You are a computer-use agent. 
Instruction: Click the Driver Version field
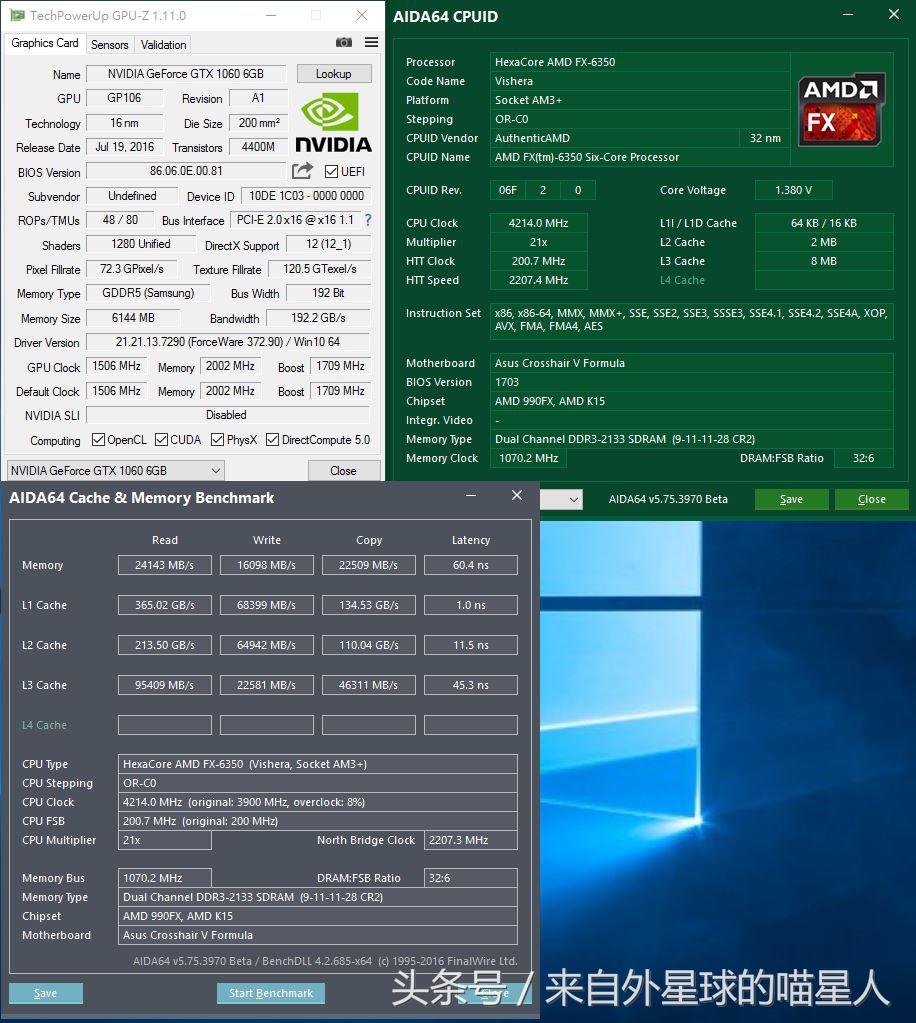(228, 342)
